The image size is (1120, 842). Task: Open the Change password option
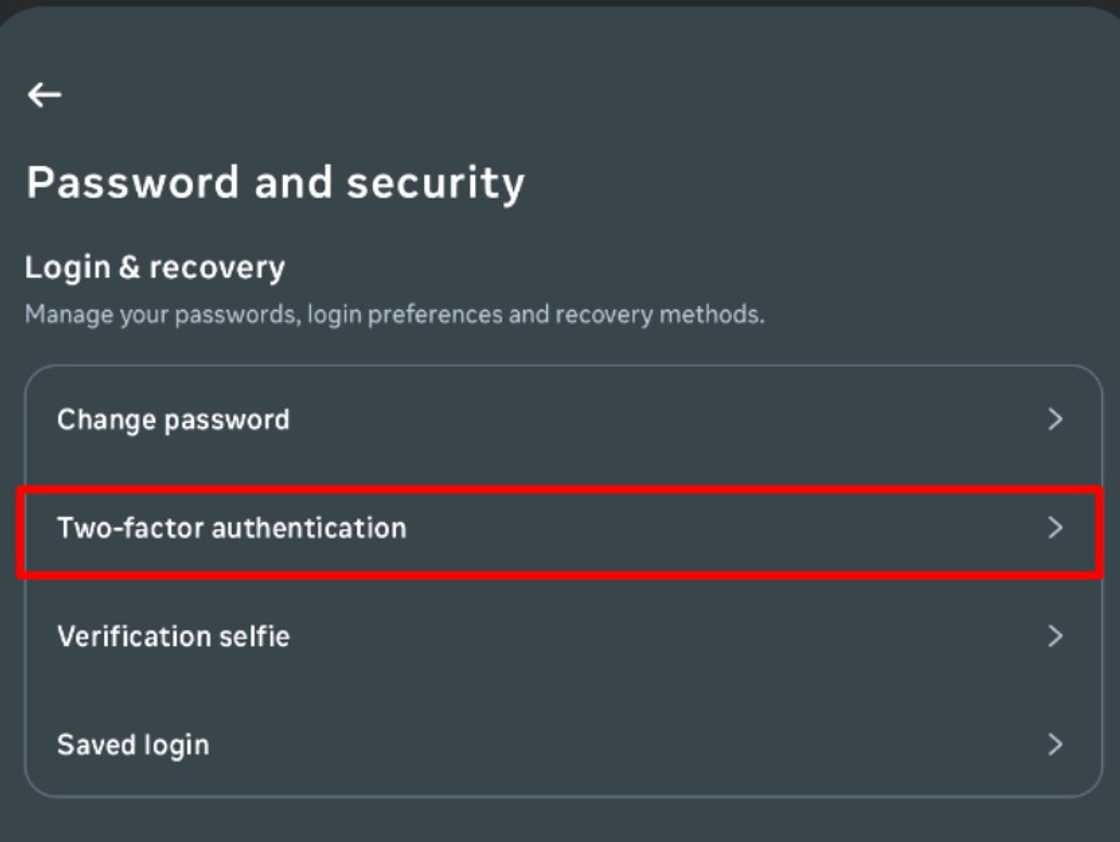click(173, 419)
